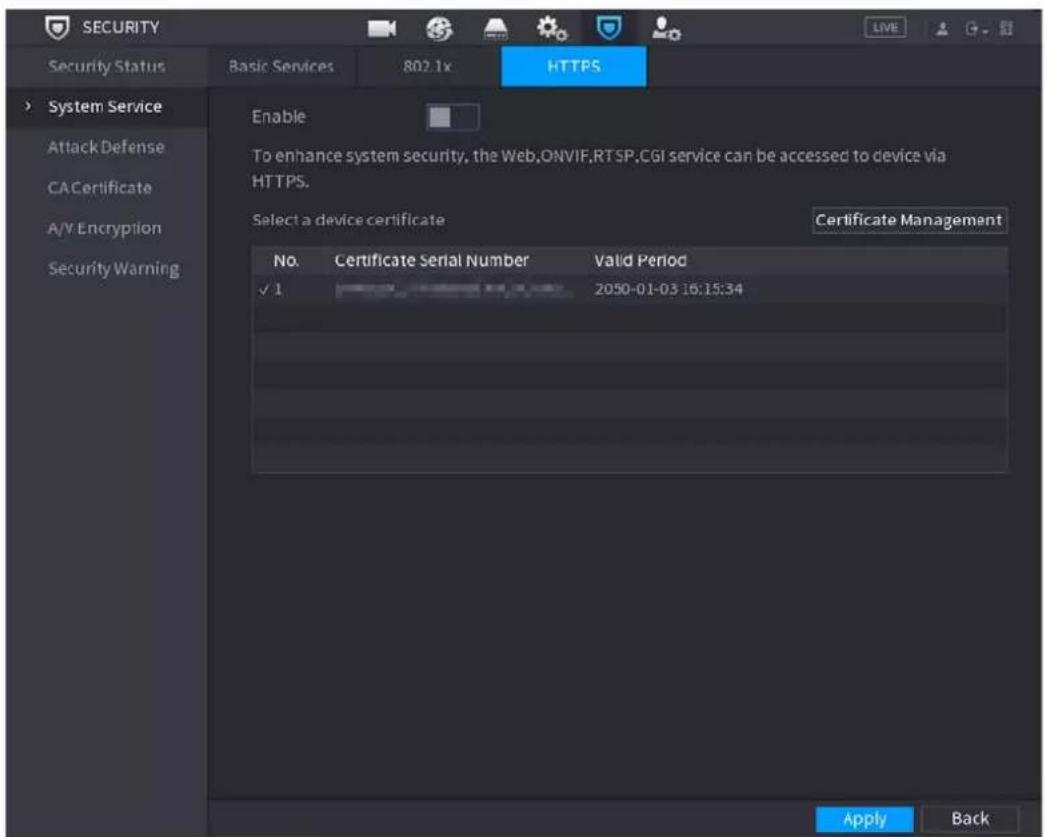Select the HTTPS tab
This screenshot has width=1045, height=837.
point(573,67)
